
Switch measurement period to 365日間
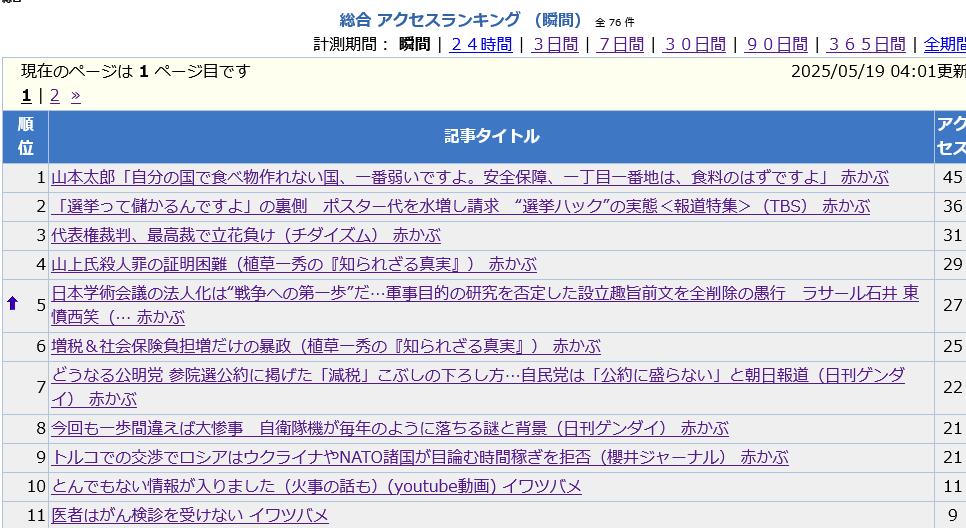tap(866, 44)
